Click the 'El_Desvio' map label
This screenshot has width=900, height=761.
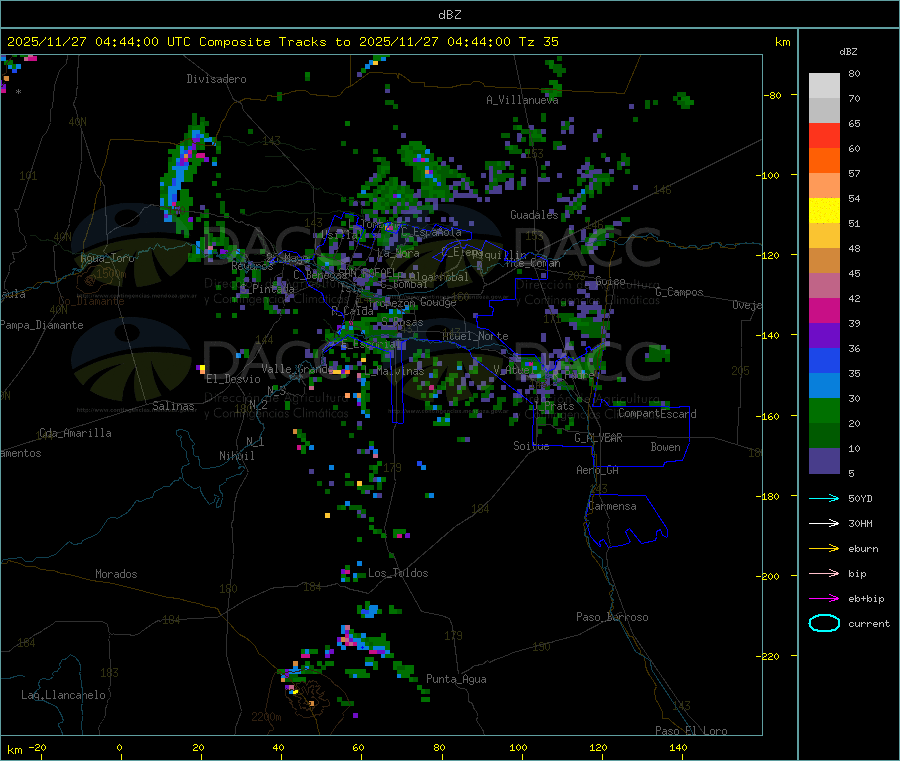click(x=233, y=379)
